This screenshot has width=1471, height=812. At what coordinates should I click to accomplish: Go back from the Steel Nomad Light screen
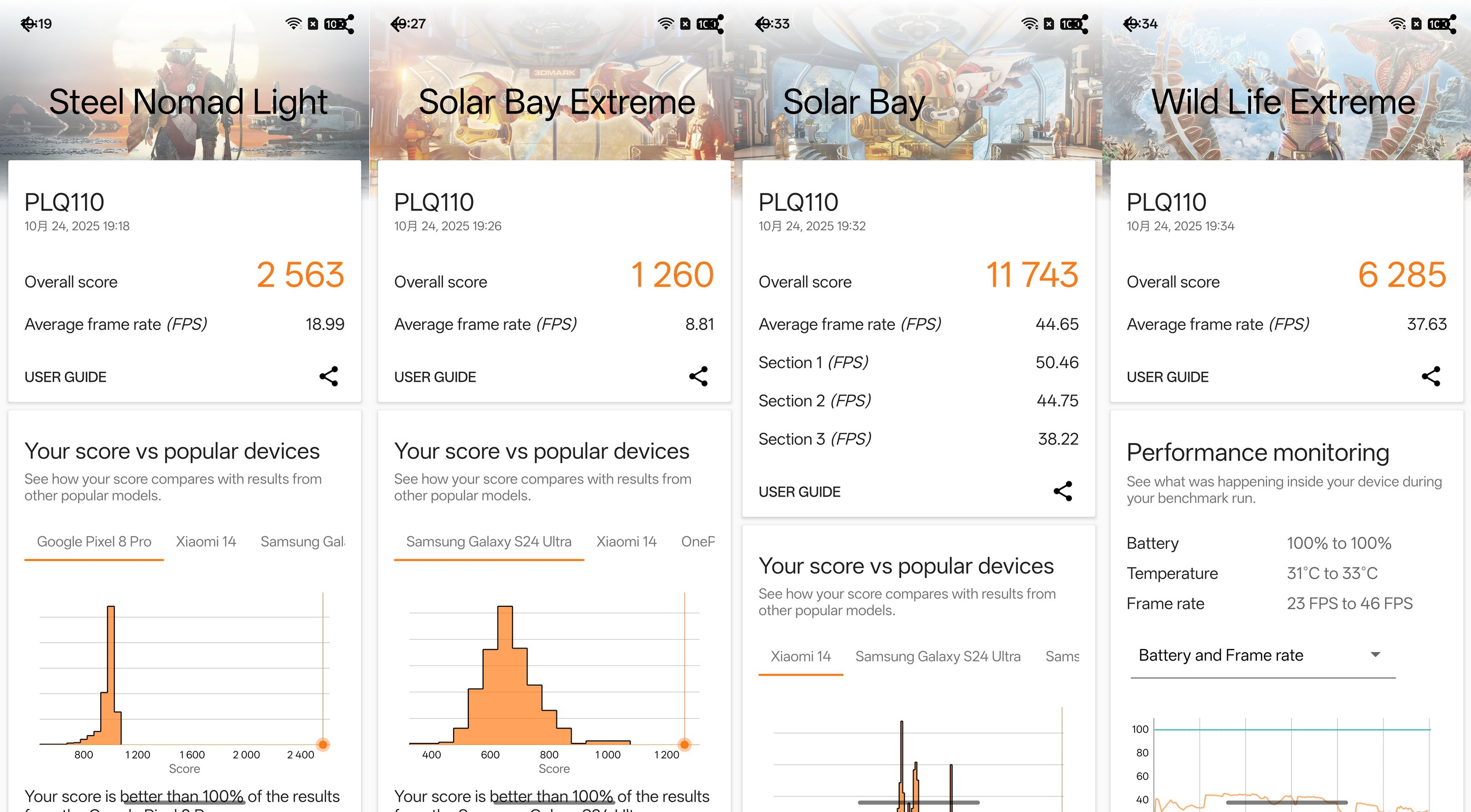[x=27, y=23]
